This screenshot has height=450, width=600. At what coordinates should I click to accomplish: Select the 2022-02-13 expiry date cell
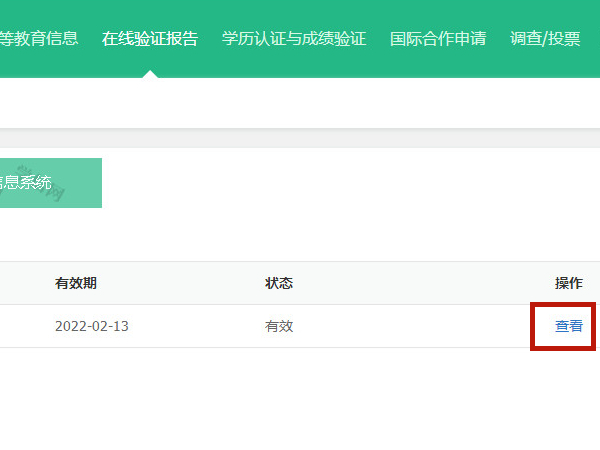[92, 326]
